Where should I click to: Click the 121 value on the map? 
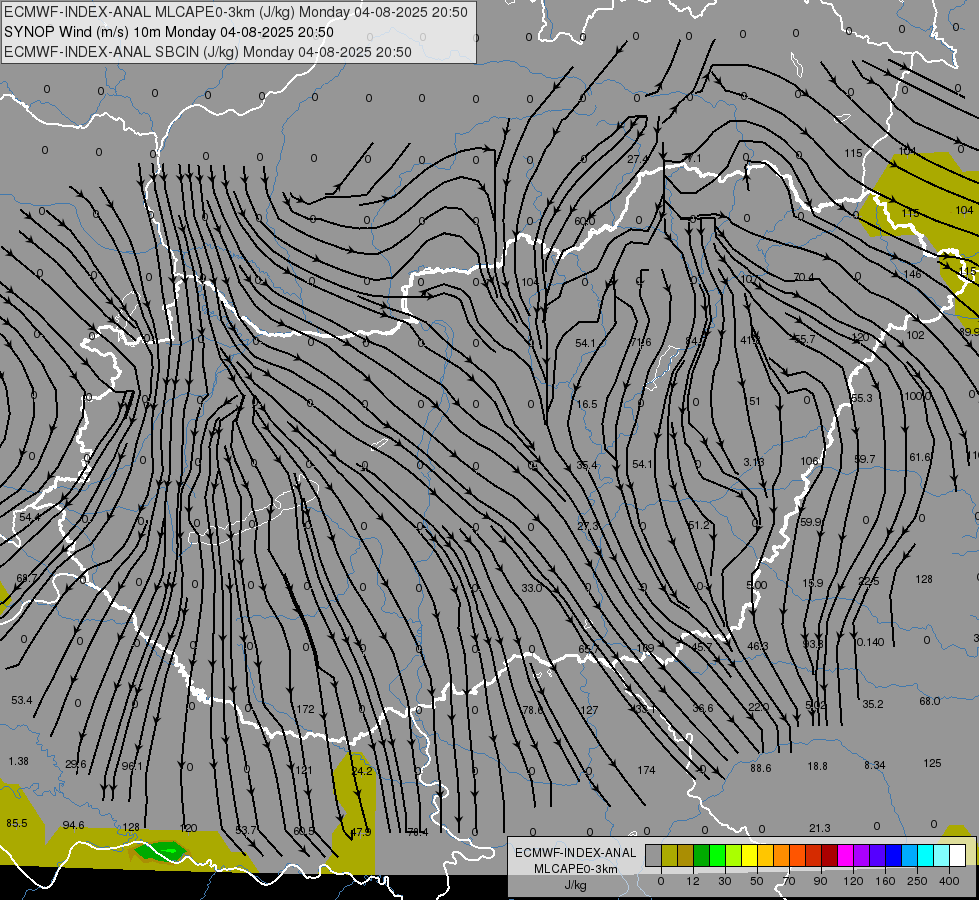pos(303,770)
